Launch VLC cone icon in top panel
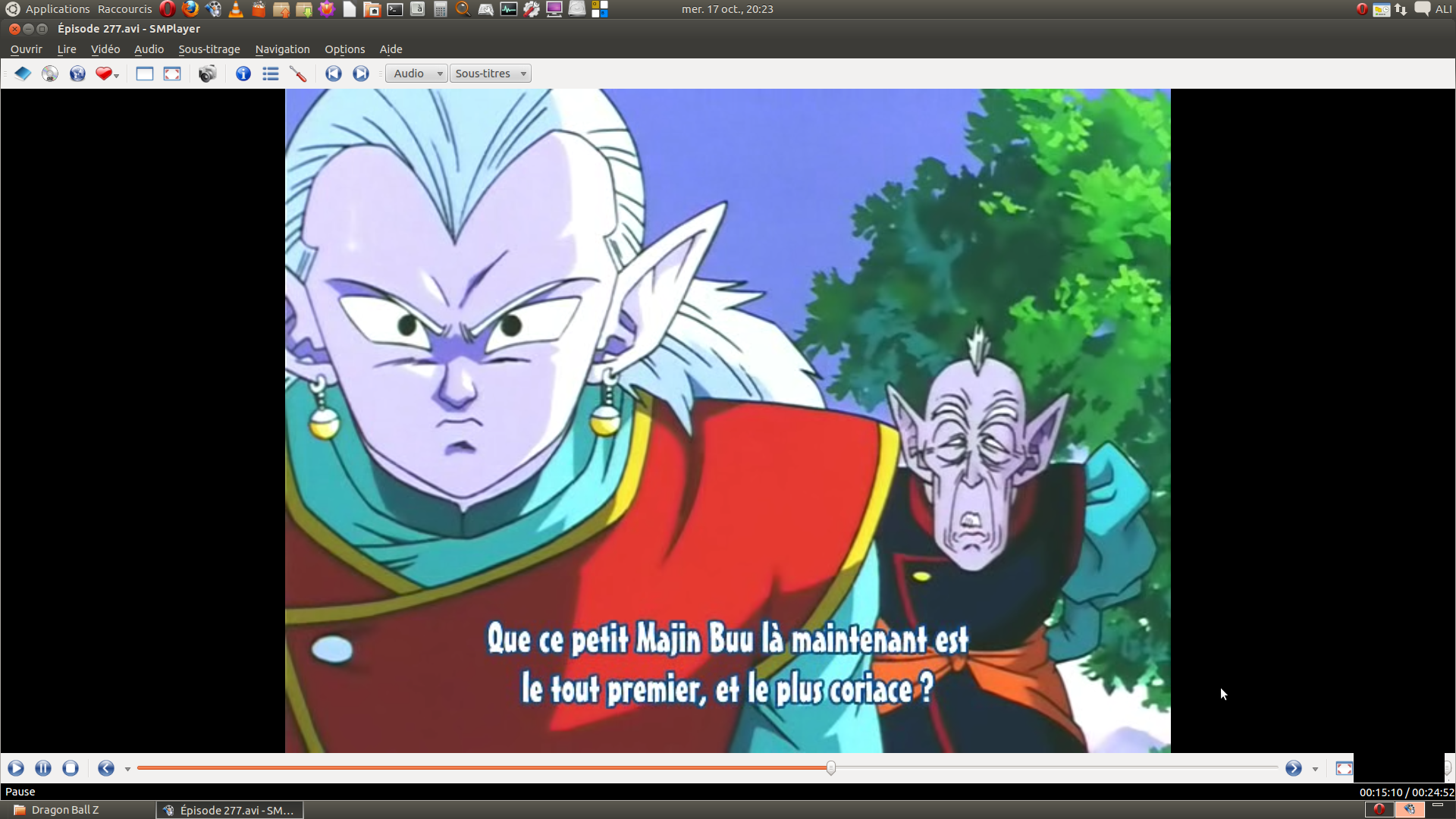The width and height of the screenshot is (1456, 819). pos(236,9)
